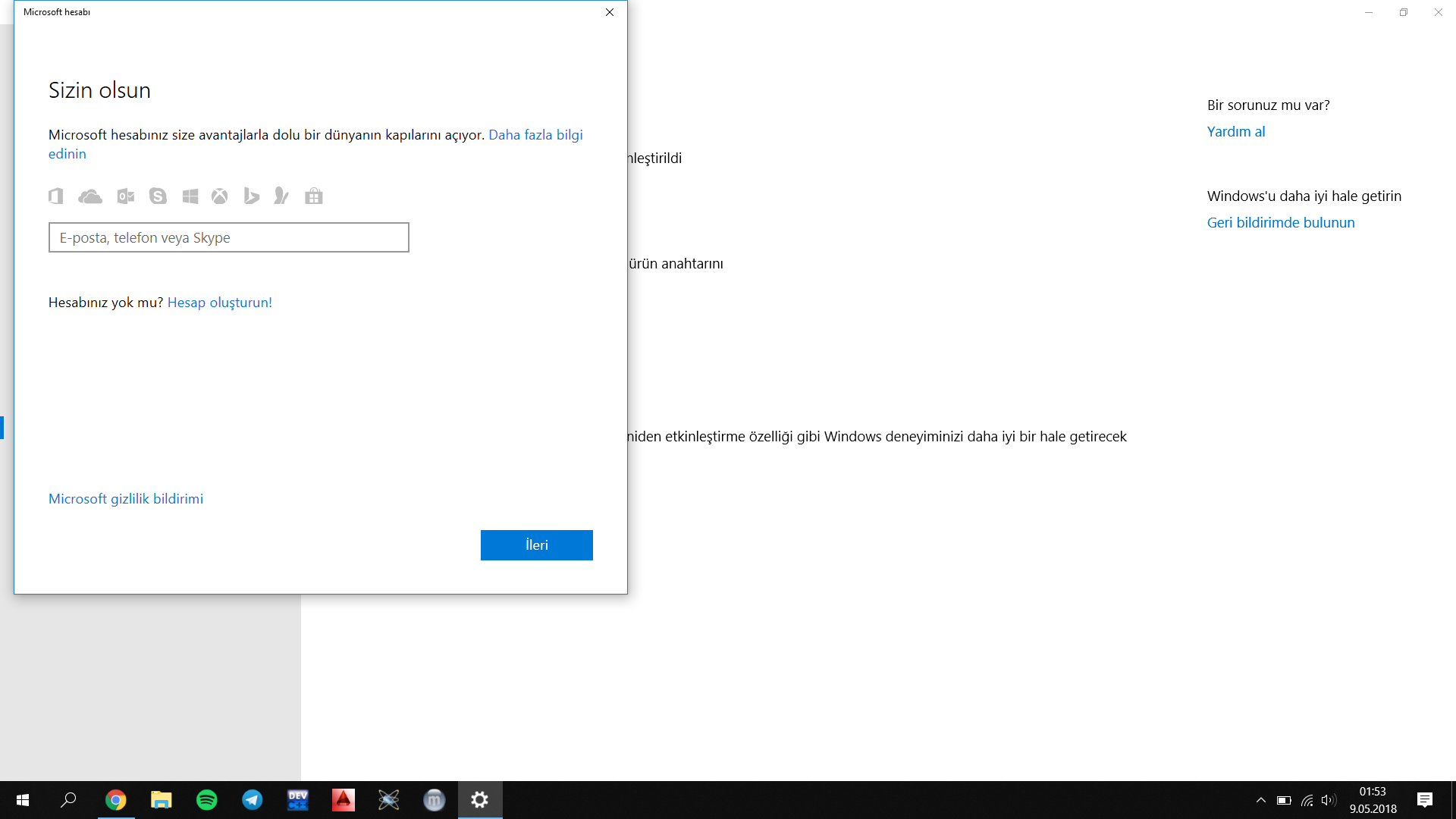Close the Microsoft hesabı dialog
Image resolution: width=1456 pixels, height=819 pixels.
(610, 12)
